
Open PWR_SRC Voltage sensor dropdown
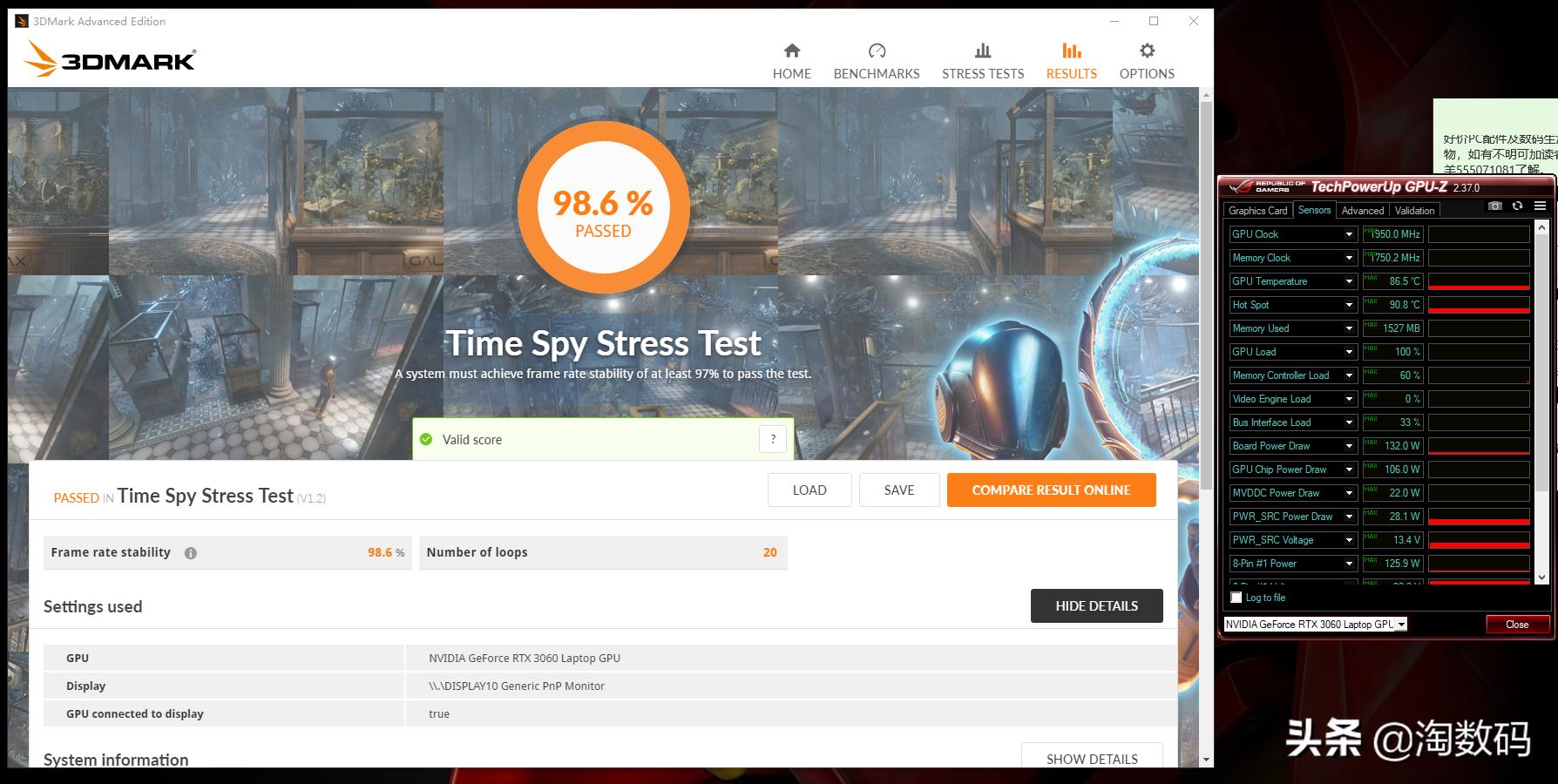click(1349, 540)
